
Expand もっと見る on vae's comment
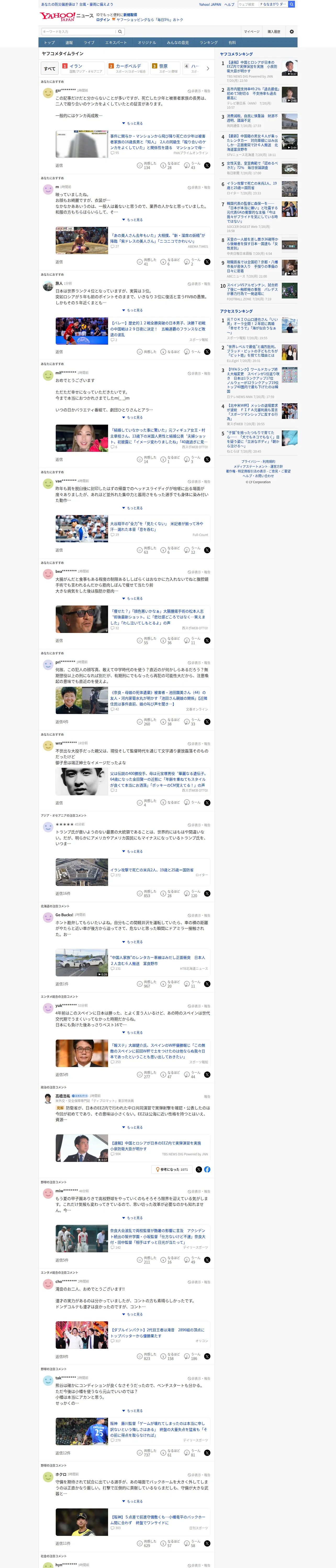[132, 508]
